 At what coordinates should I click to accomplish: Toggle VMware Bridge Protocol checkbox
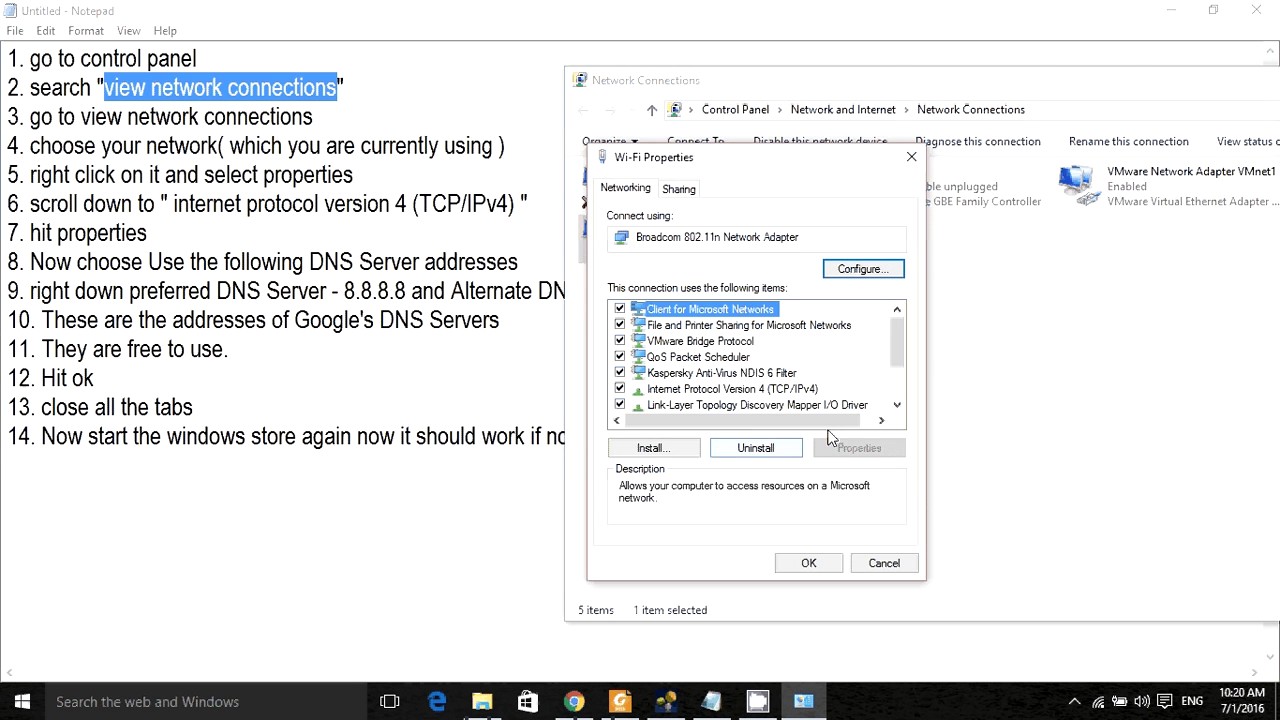pyautogui.click(x=620, y=341)
